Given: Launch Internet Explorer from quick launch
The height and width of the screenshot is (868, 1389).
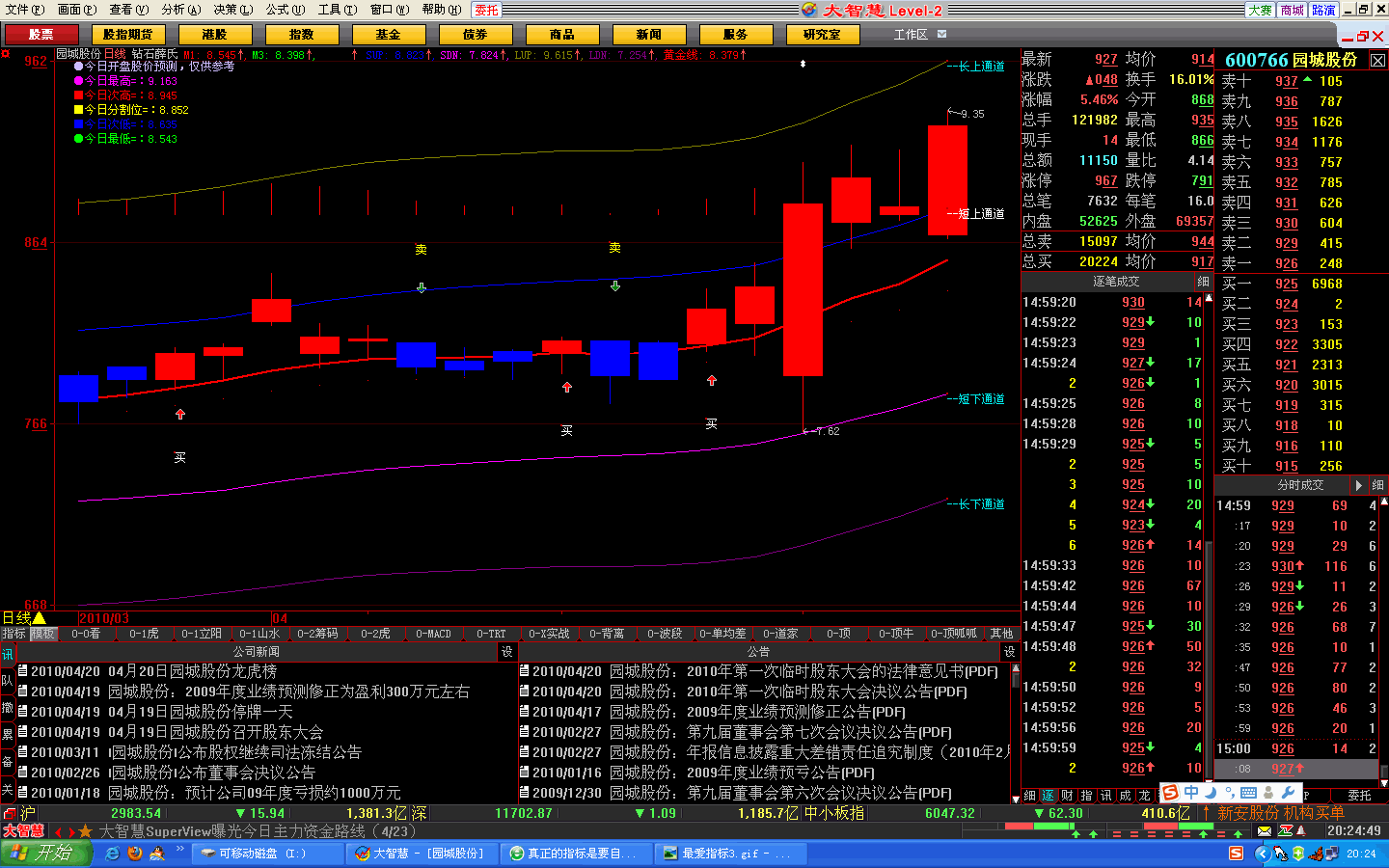Looking at the screenshot, I should (x=113, y=854).
